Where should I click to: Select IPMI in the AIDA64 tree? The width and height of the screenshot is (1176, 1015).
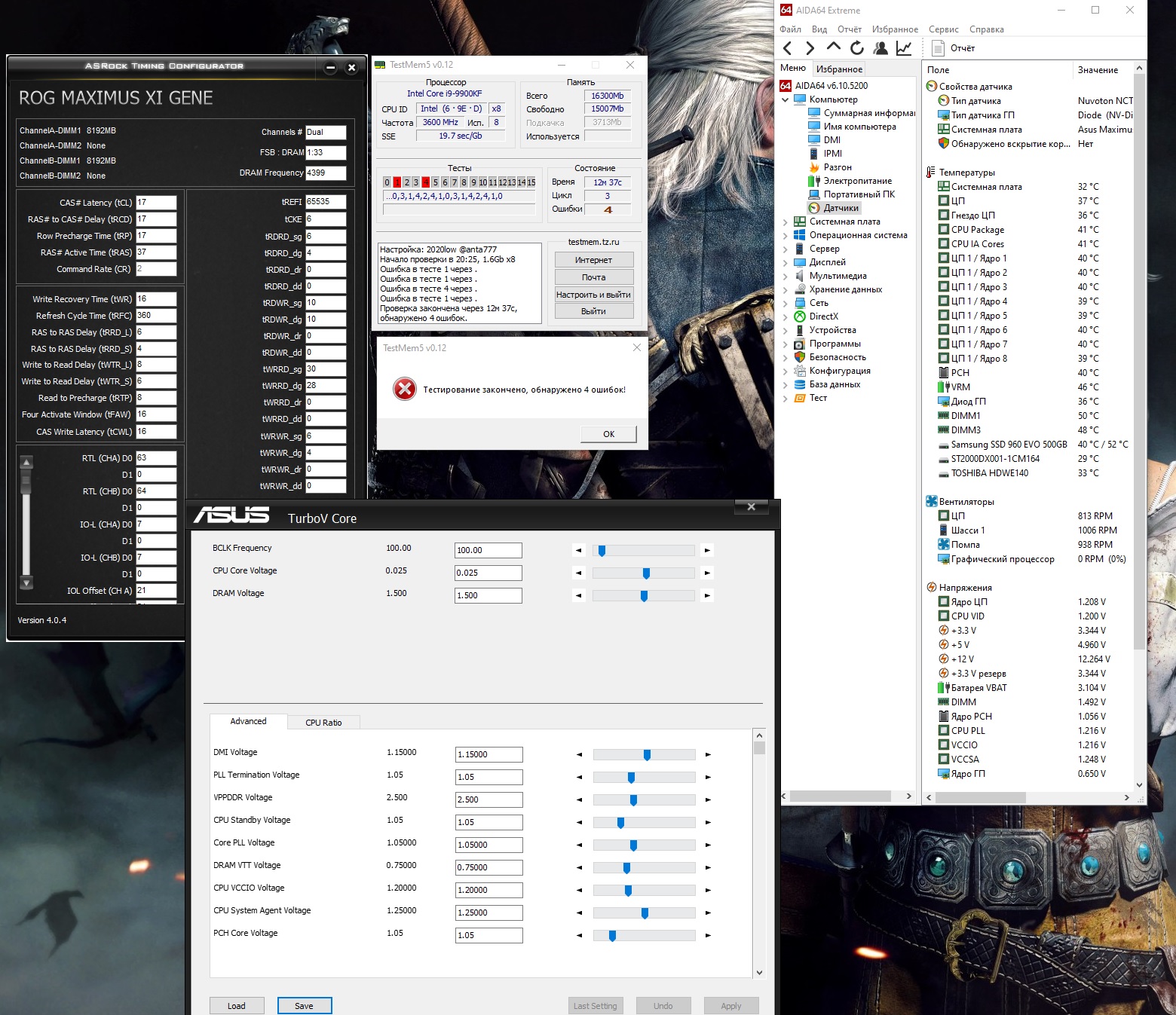pyautogui.click(x=825, y=154)
